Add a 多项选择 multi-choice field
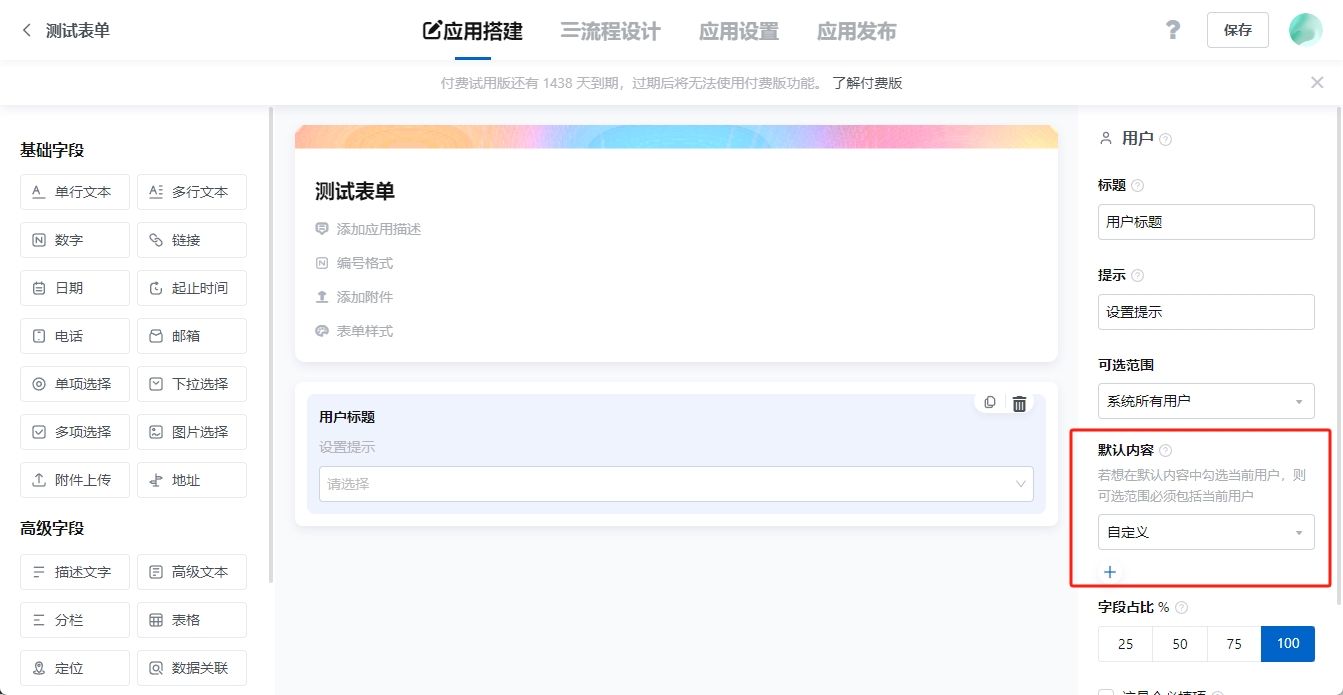 pyautogui.click(x=74, y=431)
